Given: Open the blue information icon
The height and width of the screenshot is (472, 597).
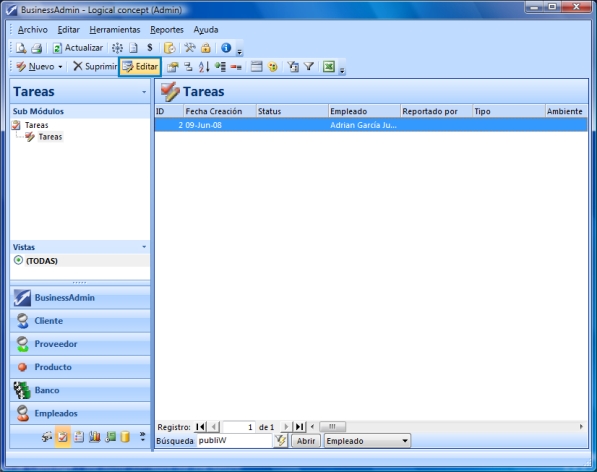Looking at the screenshot, I should tap(226, 48).
